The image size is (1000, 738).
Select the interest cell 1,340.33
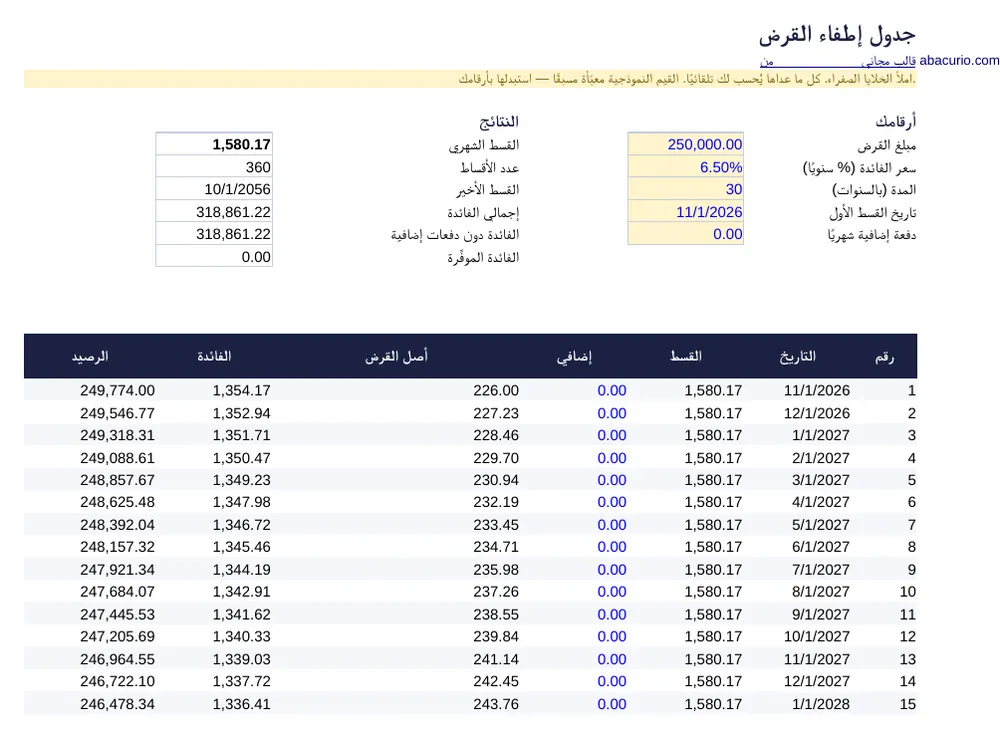tap(242, 636)
